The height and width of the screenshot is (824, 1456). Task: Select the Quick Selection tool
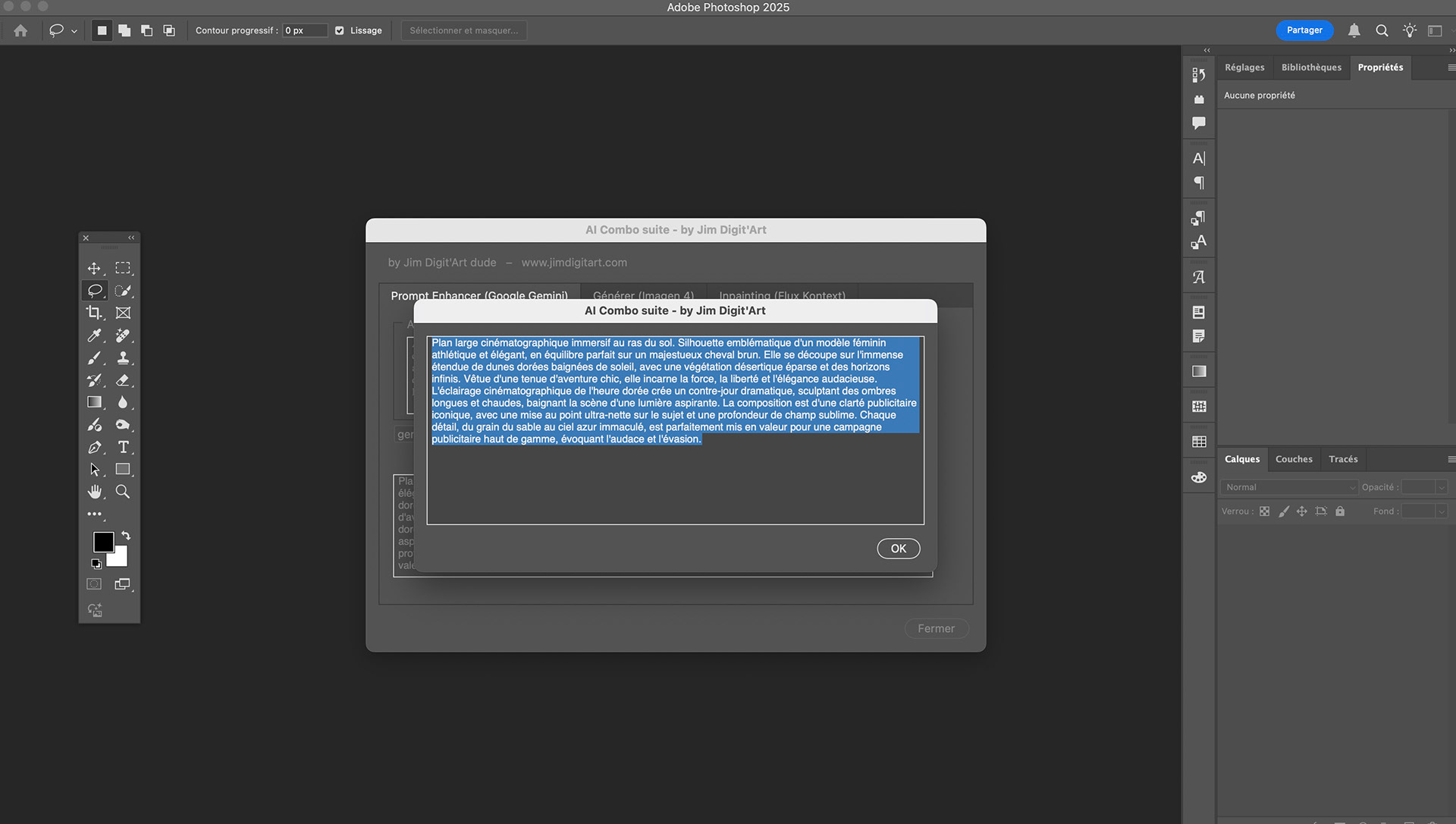[x=123, y=291]
